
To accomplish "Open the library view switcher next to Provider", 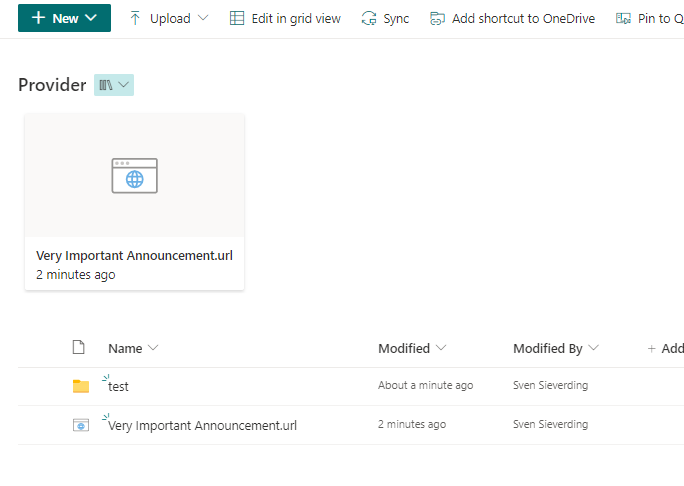I will point(114,85).
